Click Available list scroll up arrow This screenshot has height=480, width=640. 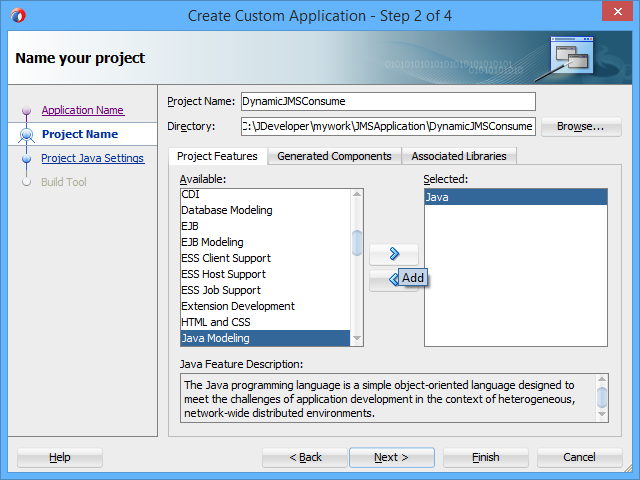tap(357, 194)
